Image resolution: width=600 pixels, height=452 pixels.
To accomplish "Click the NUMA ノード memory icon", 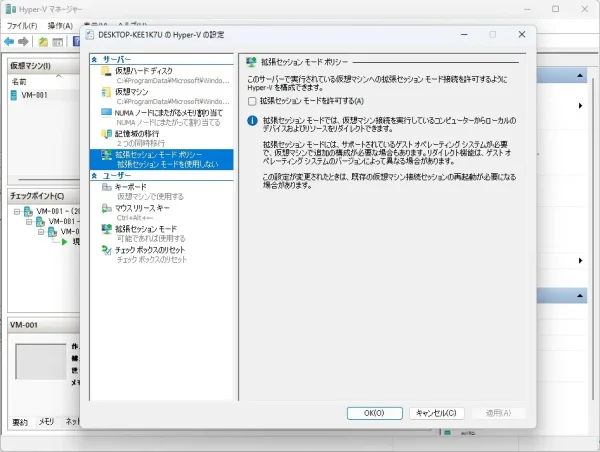I will coord(106,113).
